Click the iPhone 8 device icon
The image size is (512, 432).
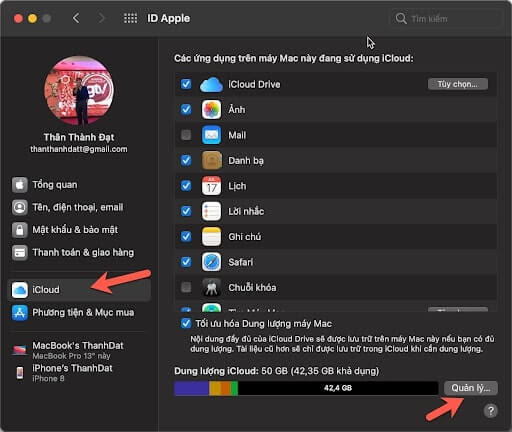tap(20, 373)
